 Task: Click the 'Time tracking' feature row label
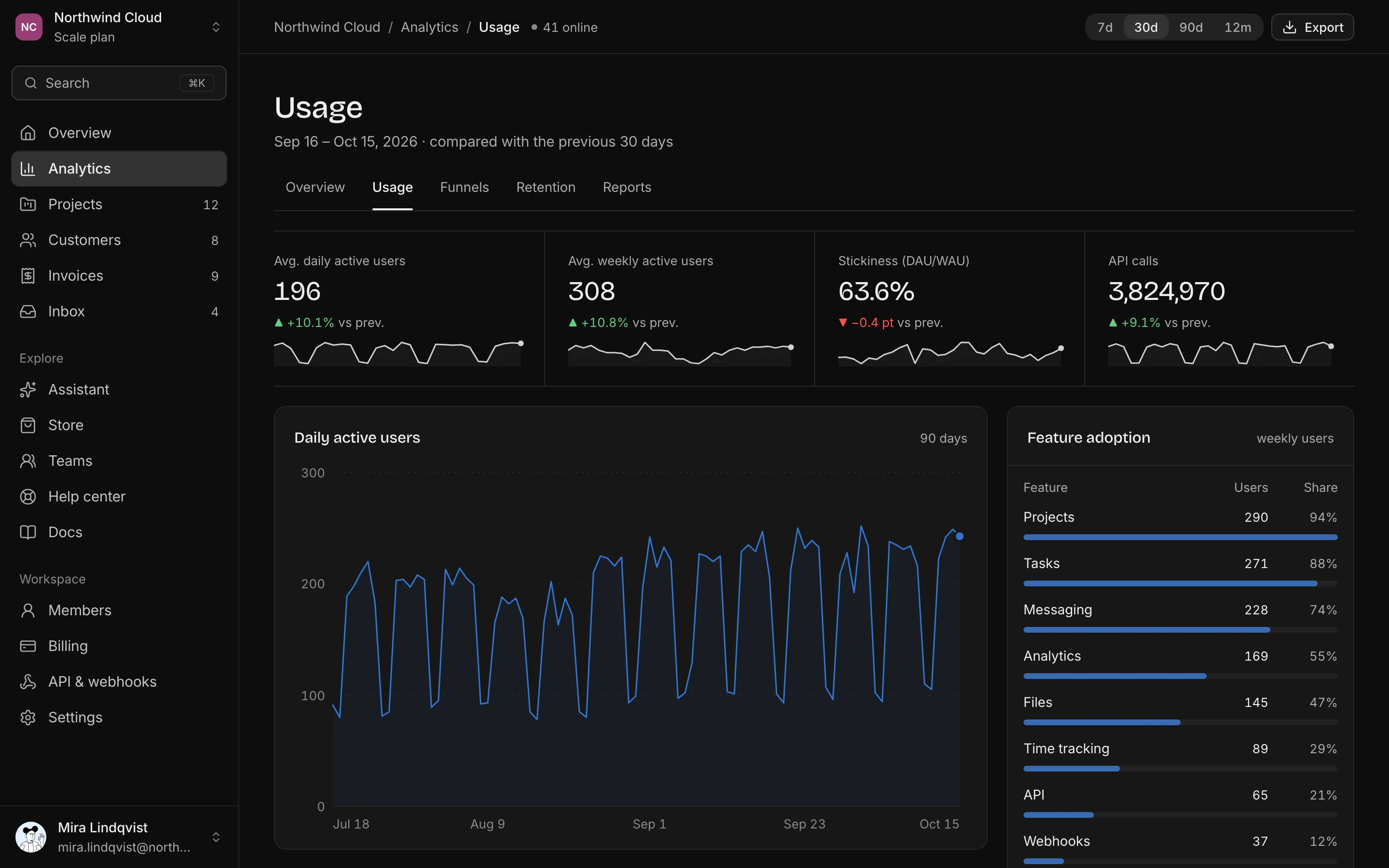click(1066, 748)
